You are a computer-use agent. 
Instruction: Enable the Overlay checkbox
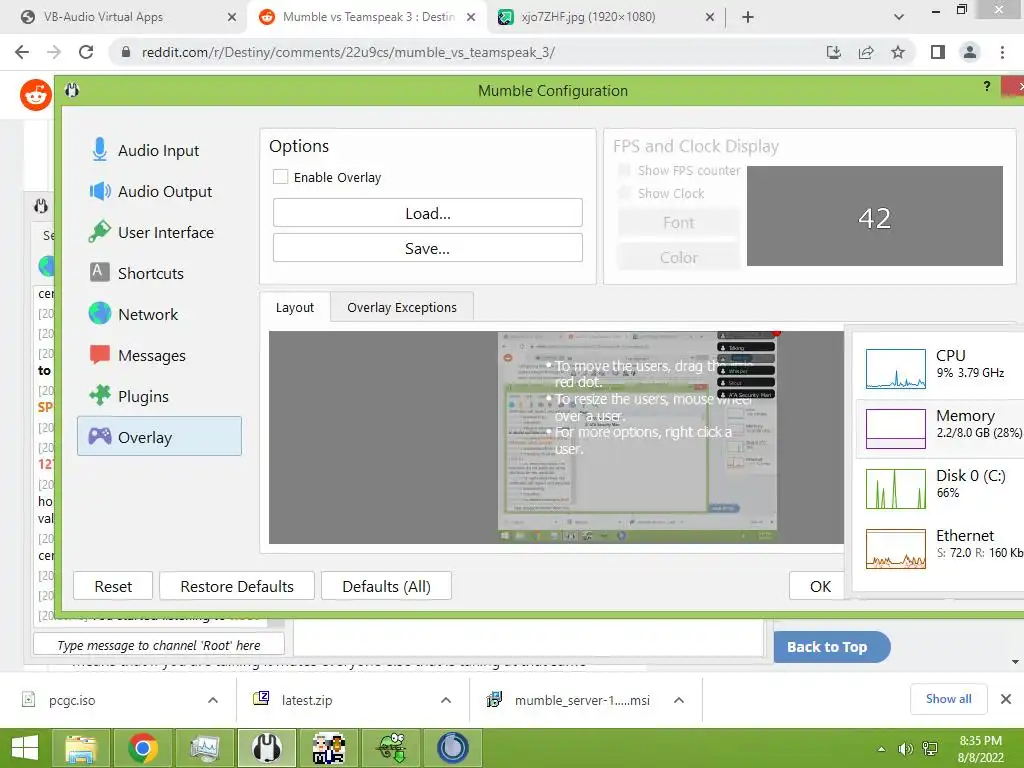click(280, 176)
